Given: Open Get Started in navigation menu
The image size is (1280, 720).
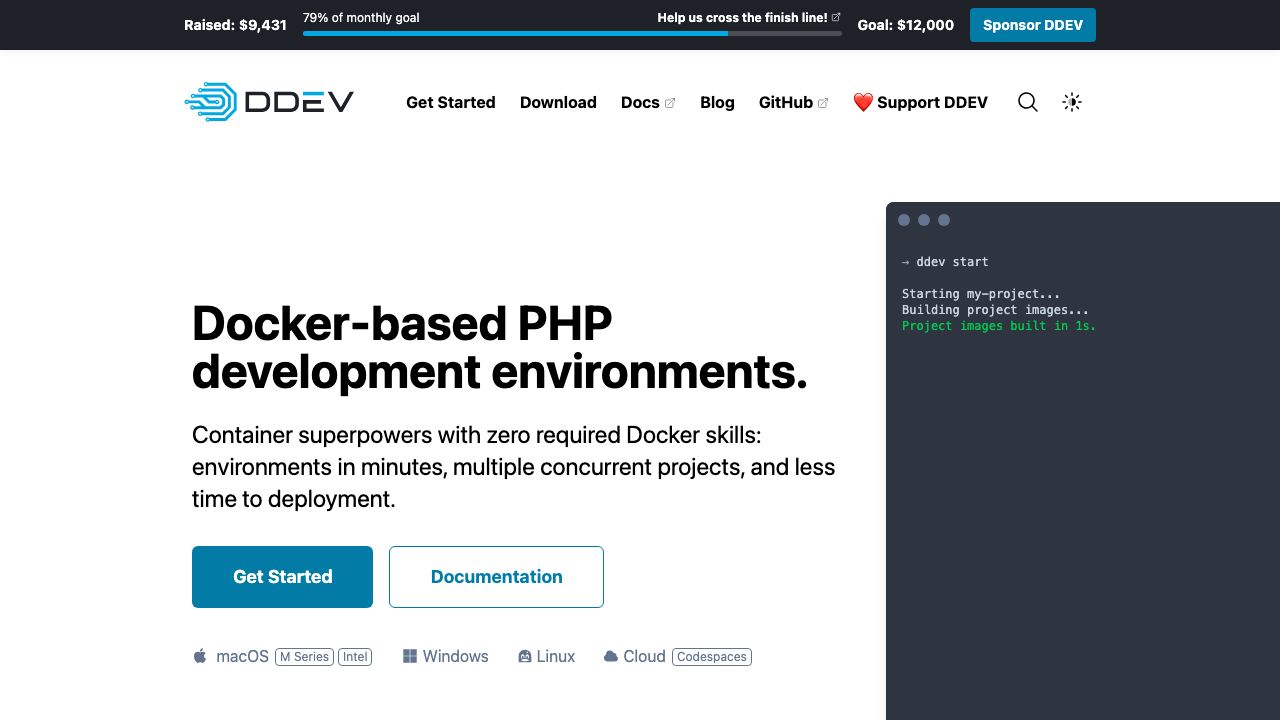Looking at the screenshot, I should pyautogui.click(x=451, y=102).
